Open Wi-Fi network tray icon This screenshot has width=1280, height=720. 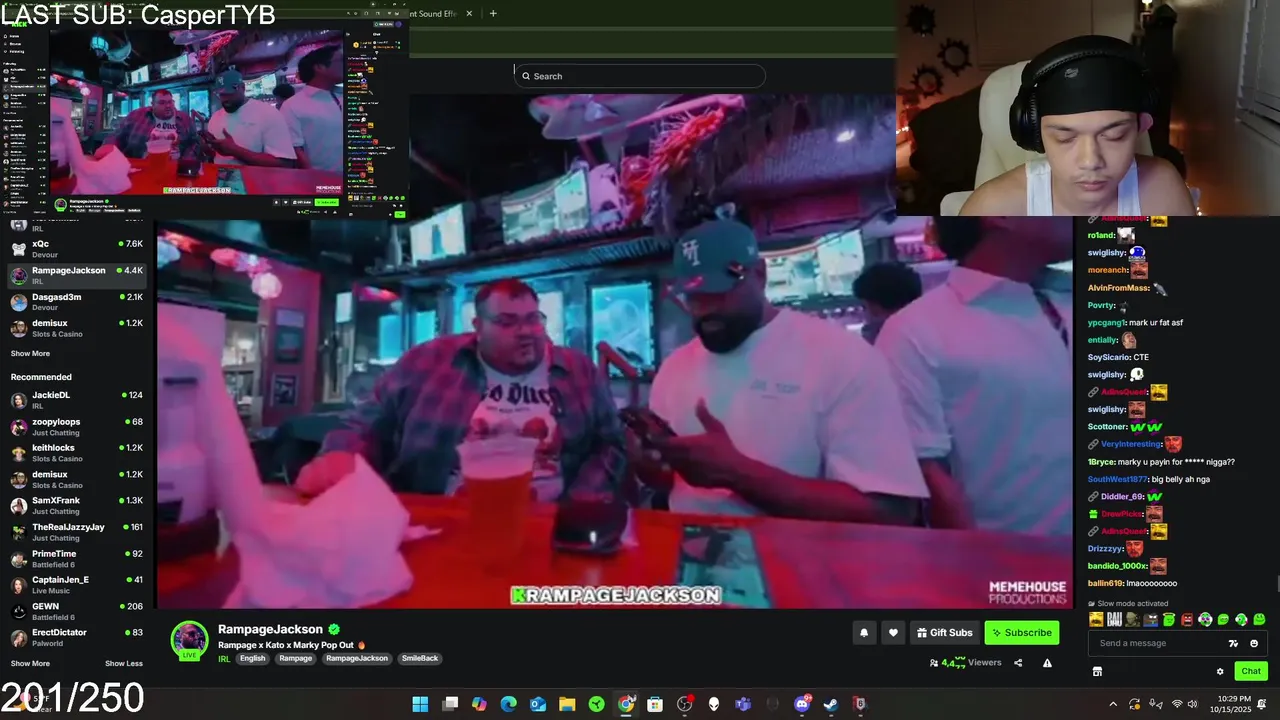1177,704
